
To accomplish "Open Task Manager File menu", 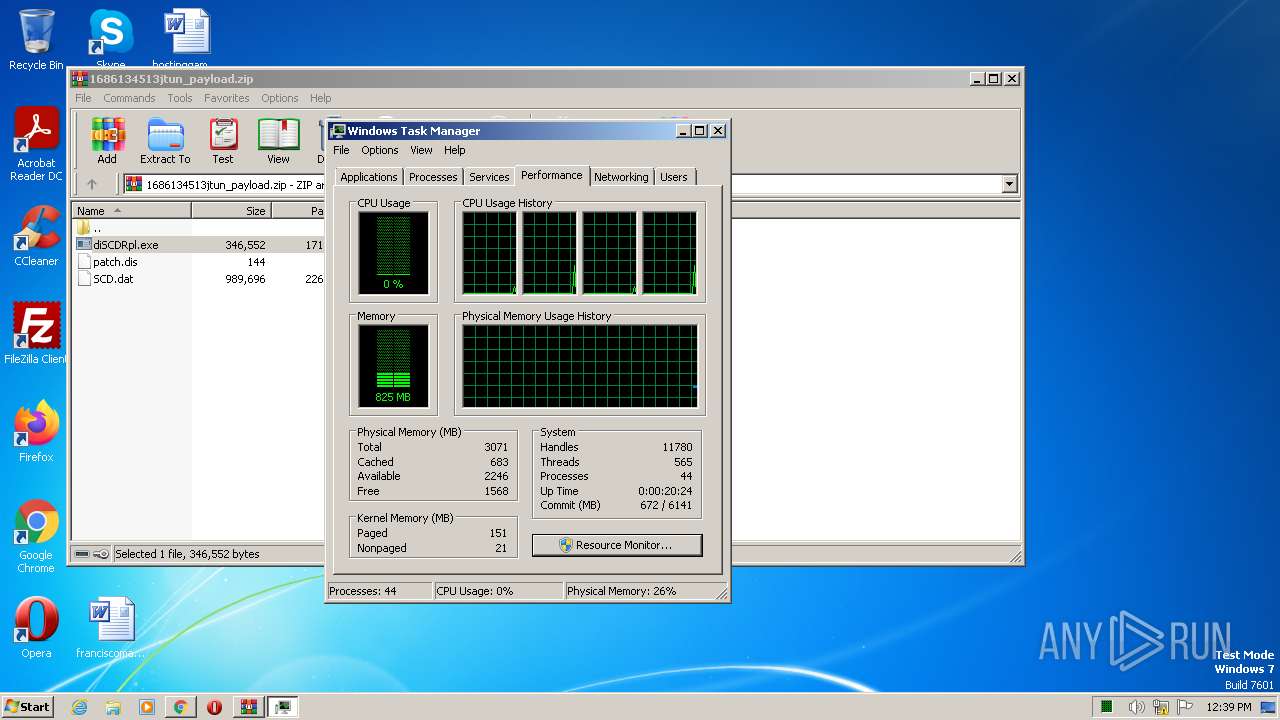I will tap(341, 150).
